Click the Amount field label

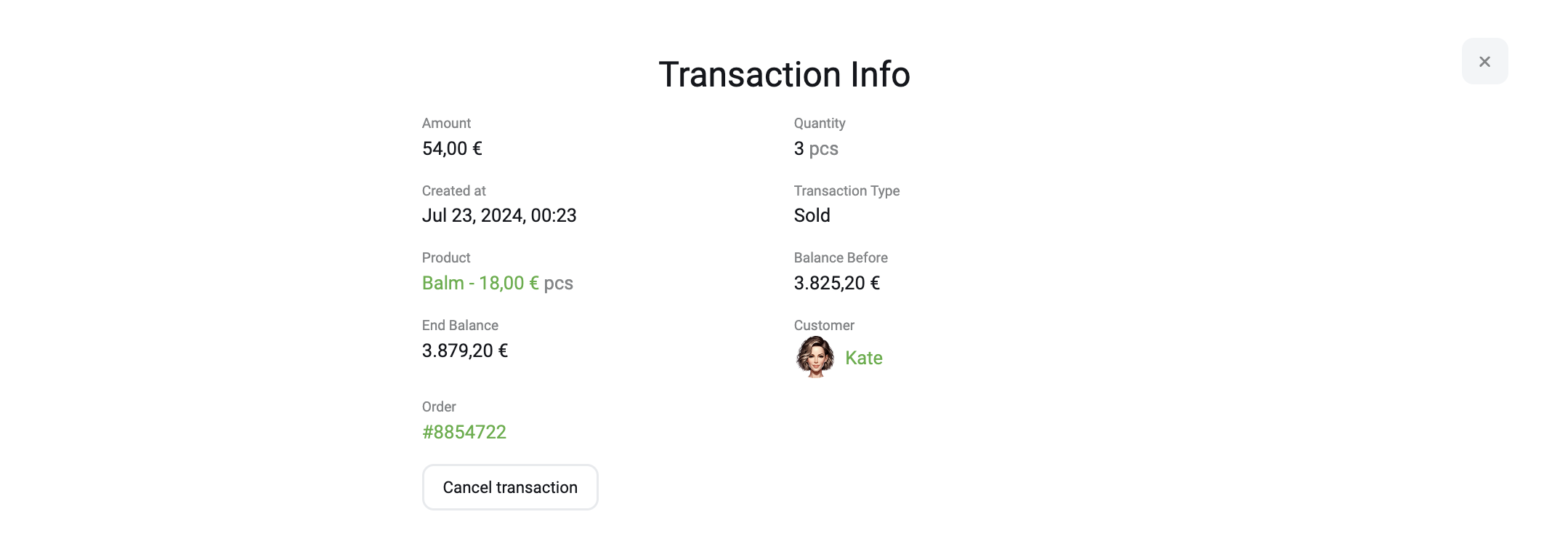[x=446, y=123]
